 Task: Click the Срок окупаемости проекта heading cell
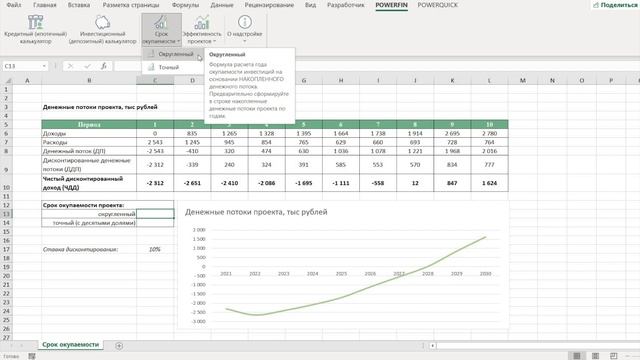click(89, 205)
